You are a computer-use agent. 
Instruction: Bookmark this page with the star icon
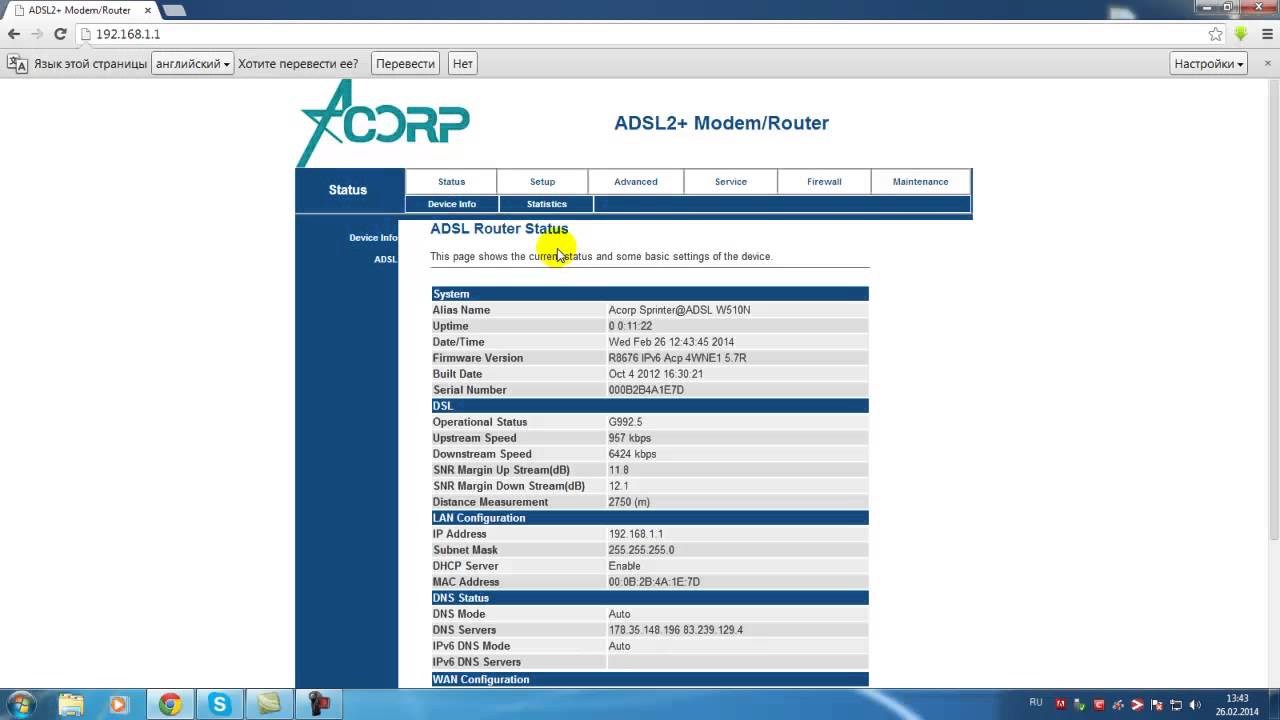(x=1215, y=34)
